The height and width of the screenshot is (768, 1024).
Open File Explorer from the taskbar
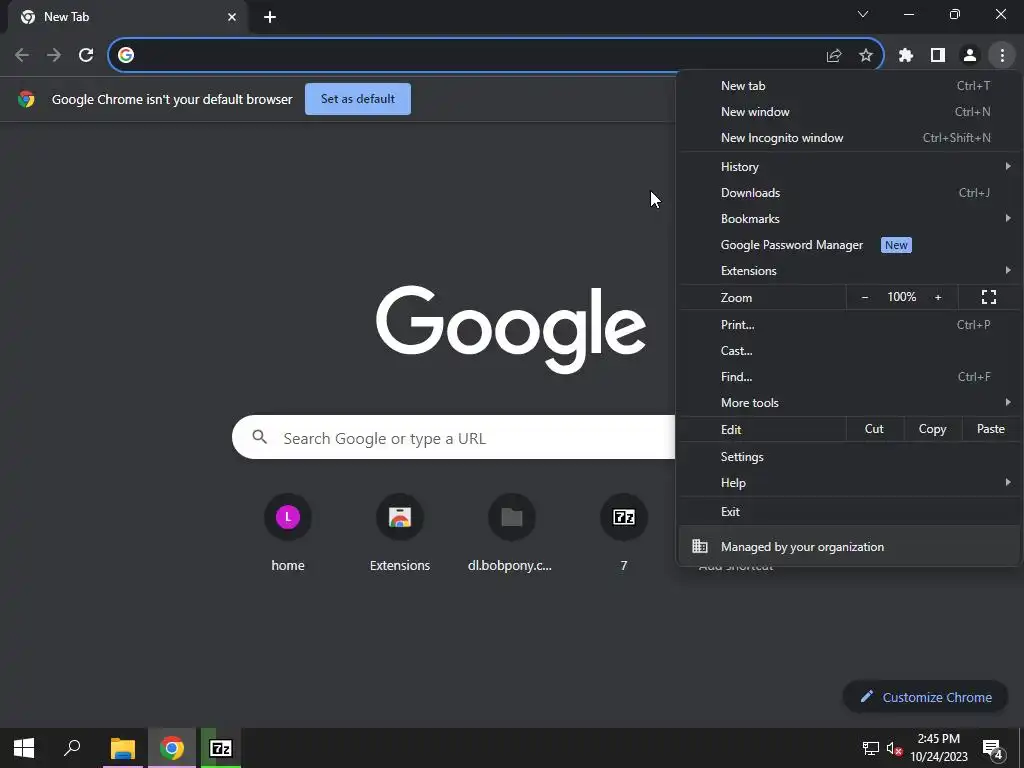122,748
